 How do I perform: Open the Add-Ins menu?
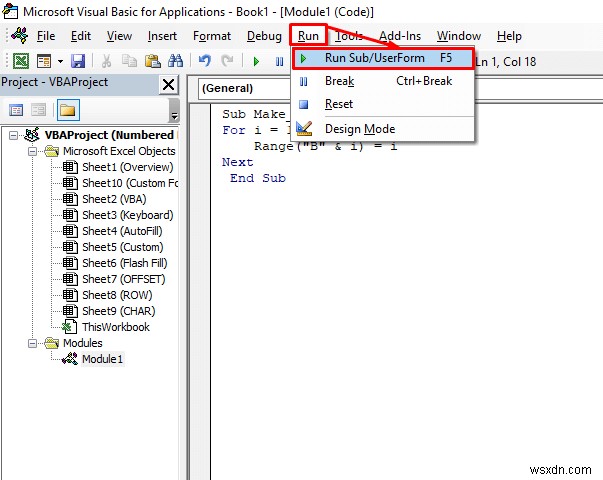coord(400,36)
